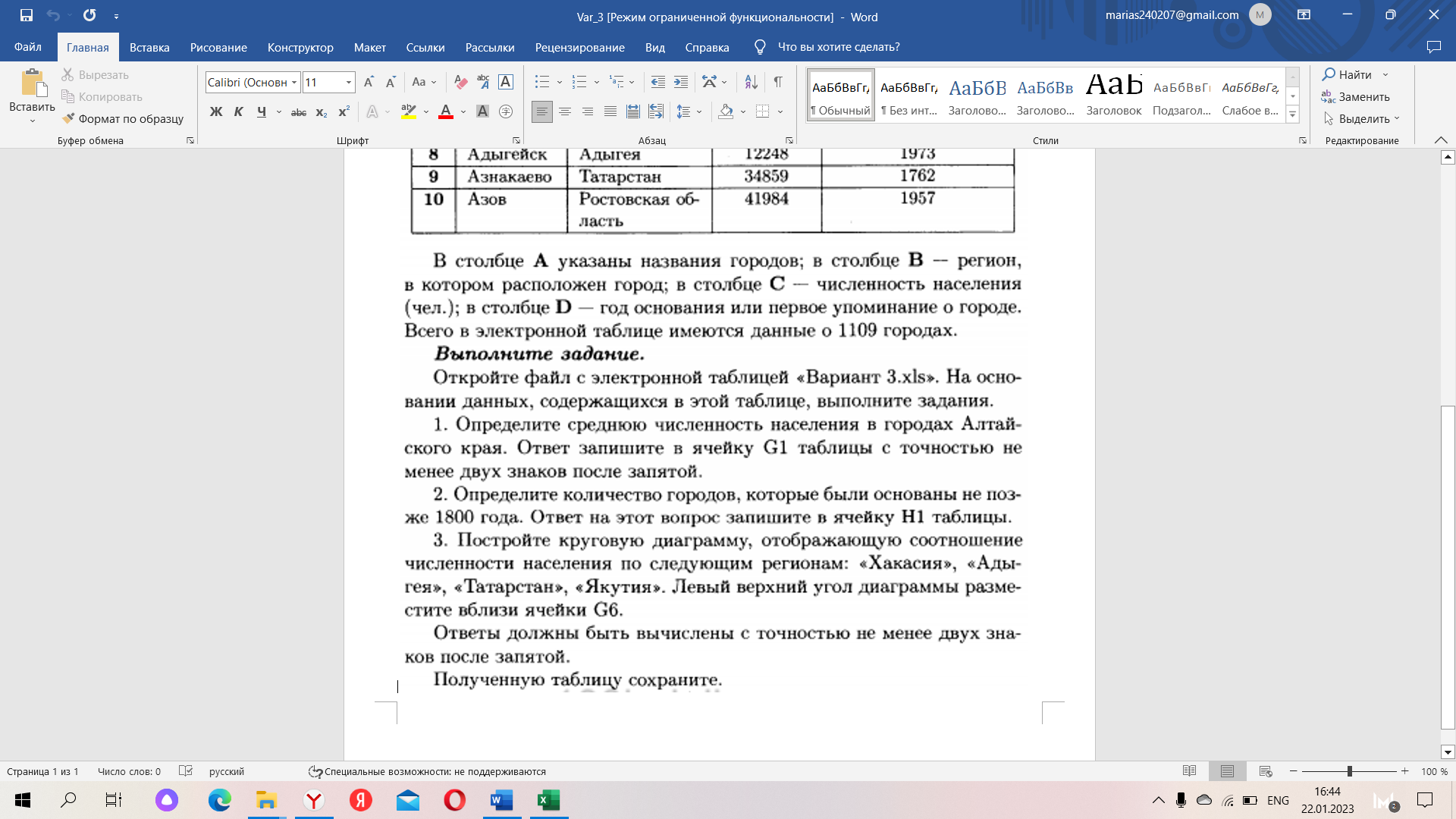Switch to Макет tab
1456x819 pixels.
[370, 47]
